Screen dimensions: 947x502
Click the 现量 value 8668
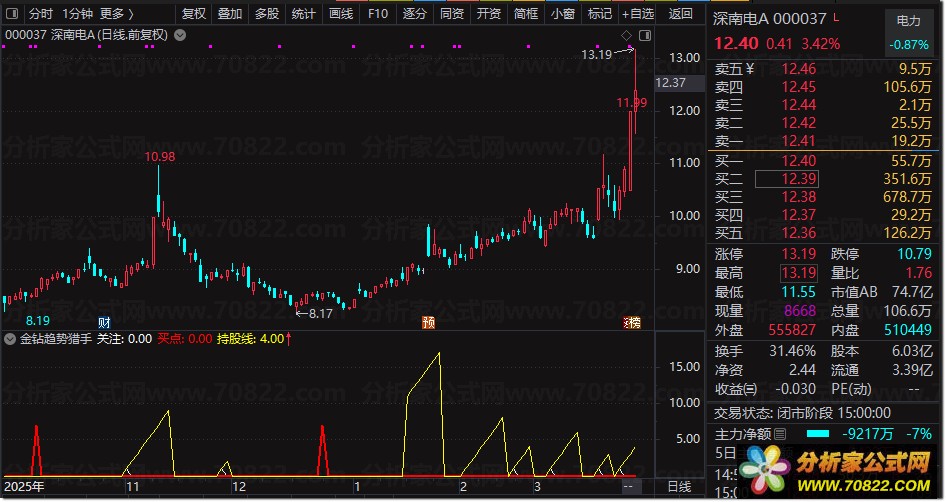(x=800, y=311)
